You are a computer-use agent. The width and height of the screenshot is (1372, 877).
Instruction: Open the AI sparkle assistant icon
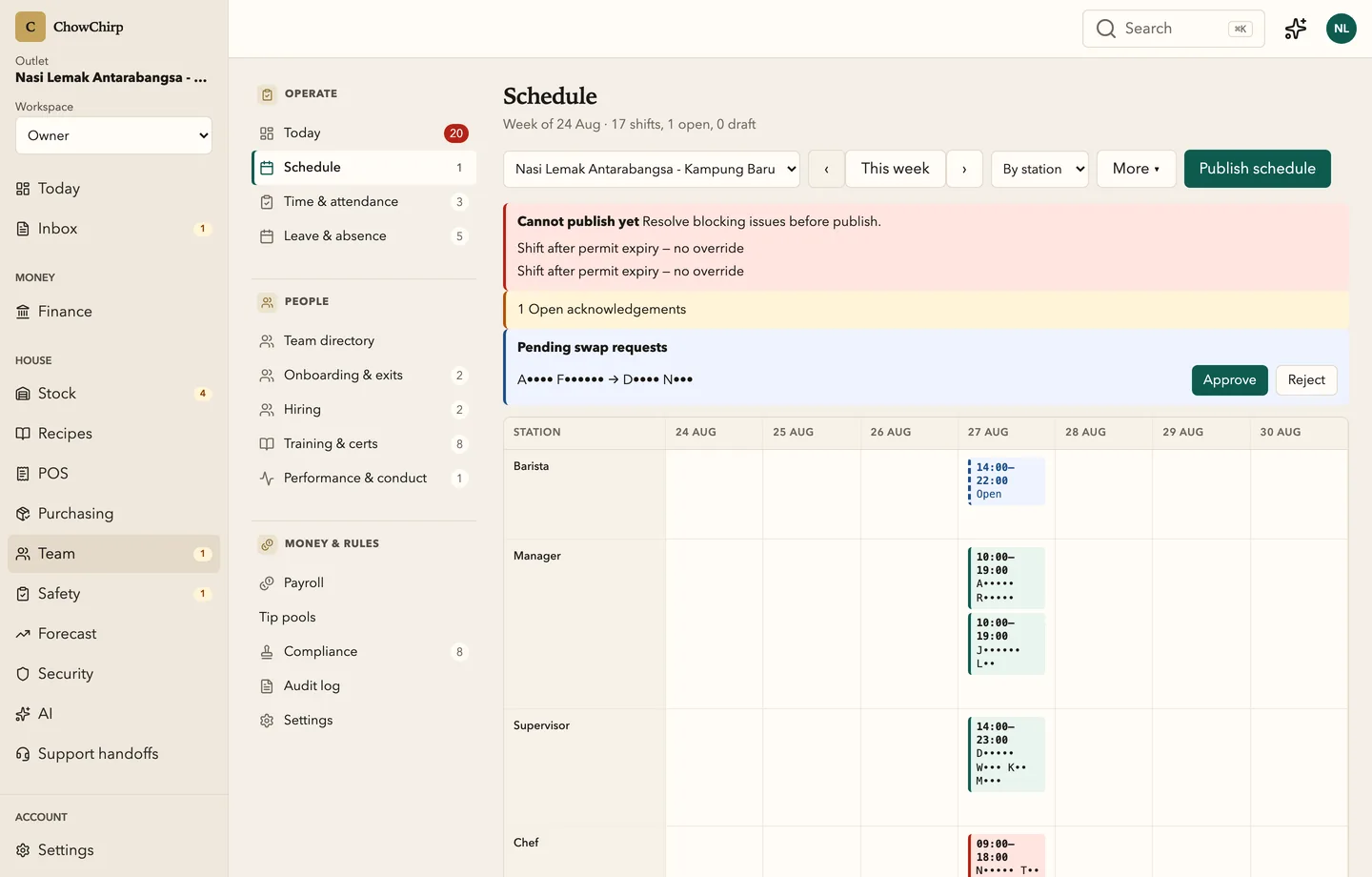(x=1296, y=29)
